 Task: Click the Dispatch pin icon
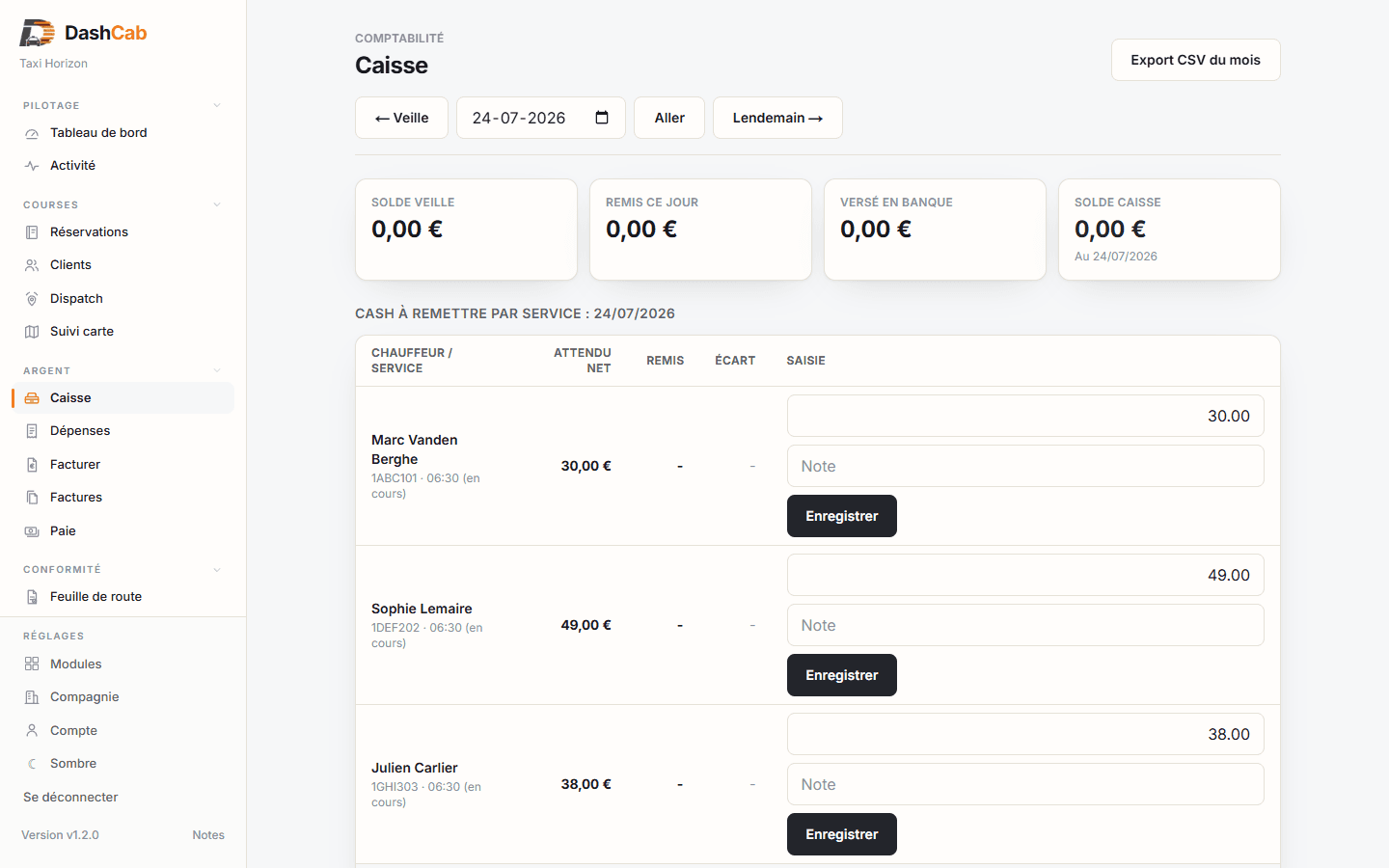[32, 299]
